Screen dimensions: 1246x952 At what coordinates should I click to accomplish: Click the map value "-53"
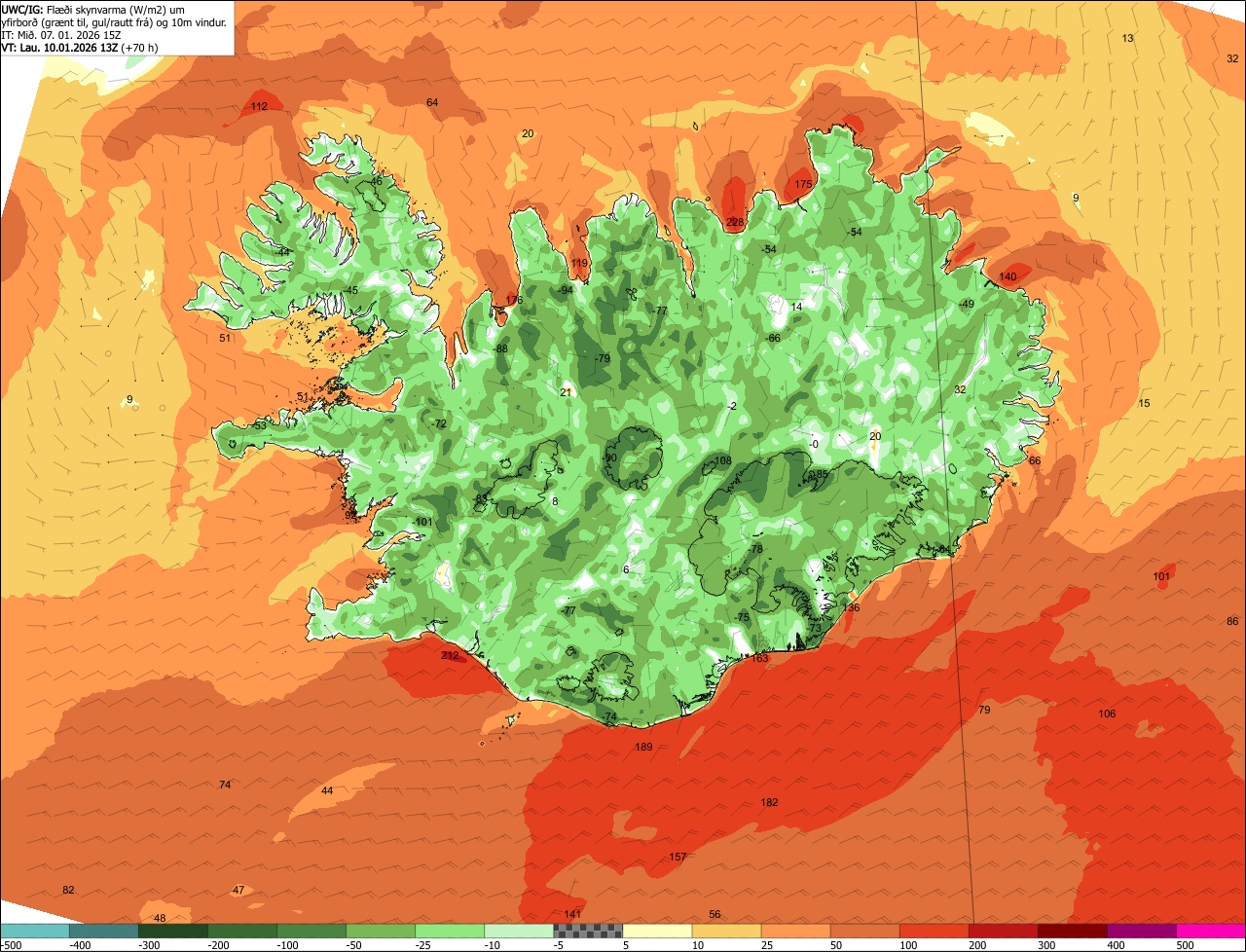coord(258,425)
